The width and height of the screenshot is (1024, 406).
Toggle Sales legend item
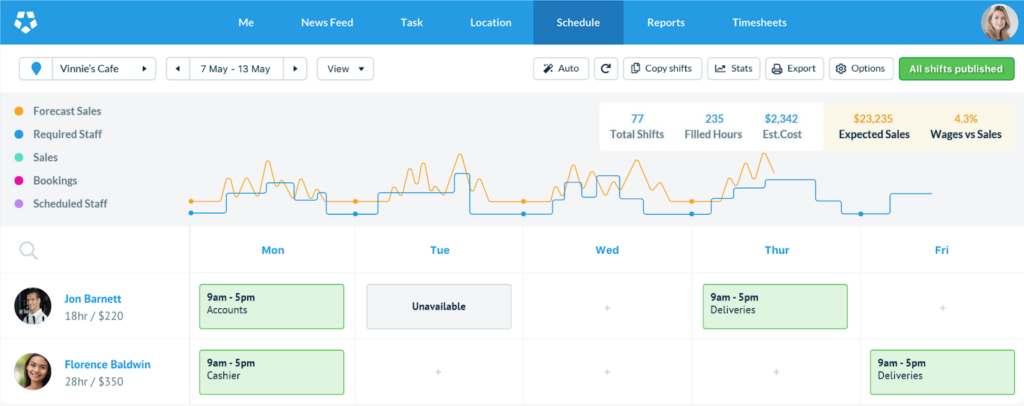(x=37, y=157)
